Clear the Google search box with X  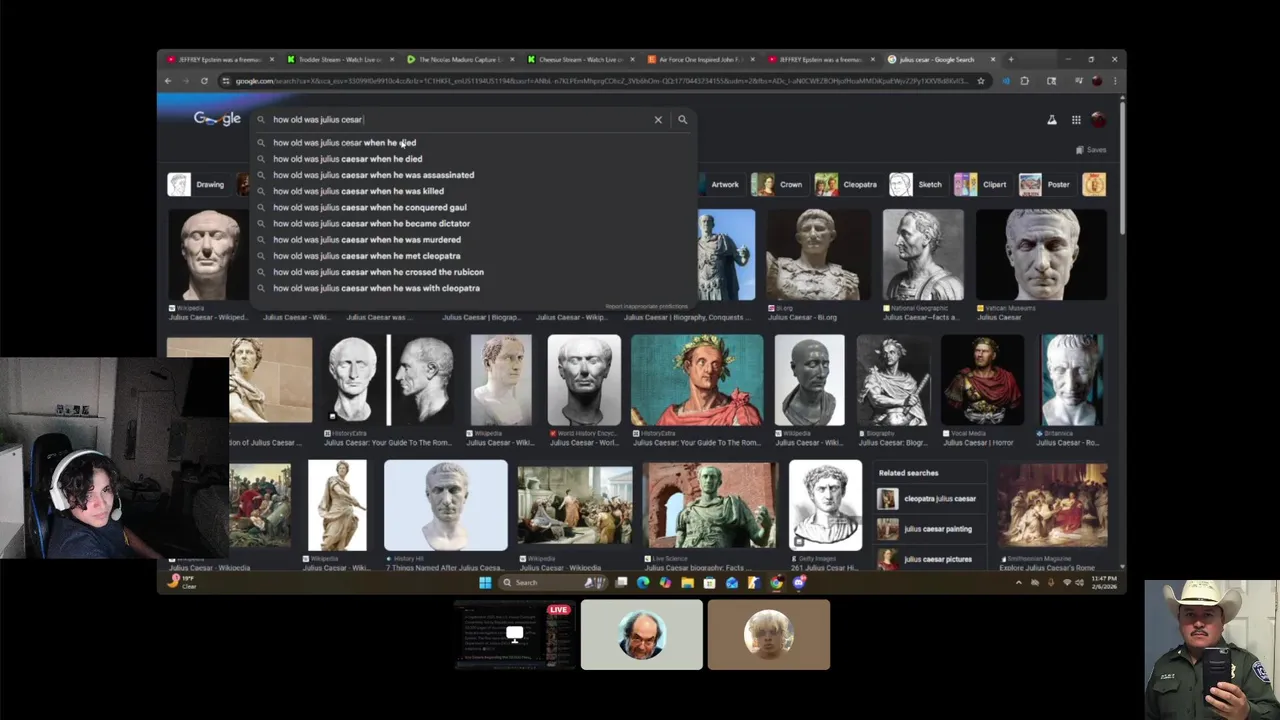(x=658, y=120)
